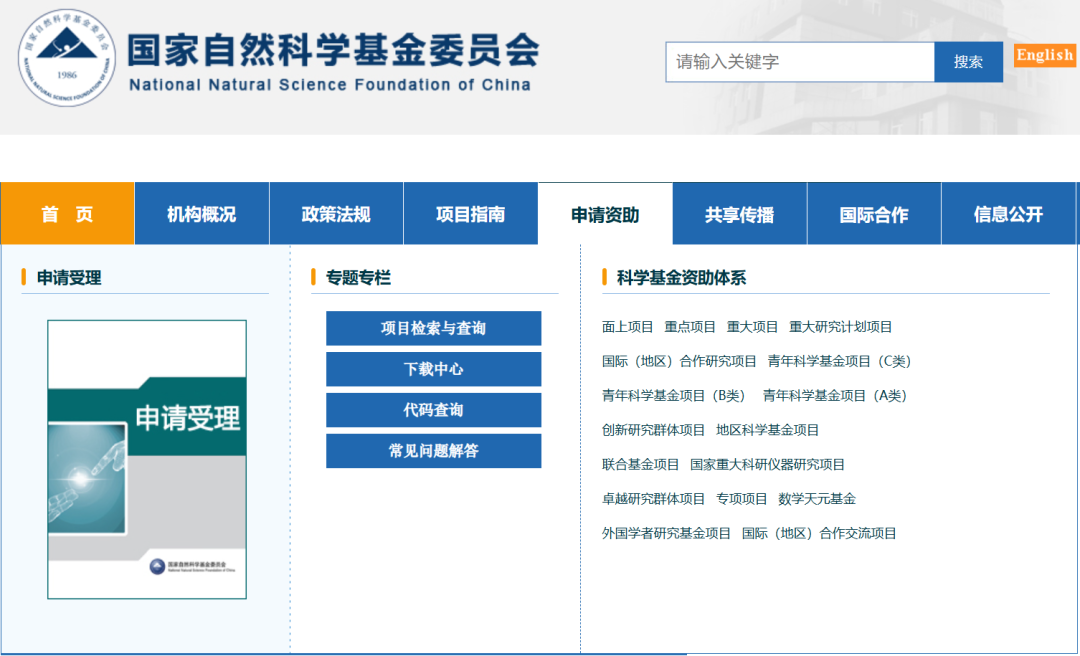Open the 政策法规 tab

[336, 213]
